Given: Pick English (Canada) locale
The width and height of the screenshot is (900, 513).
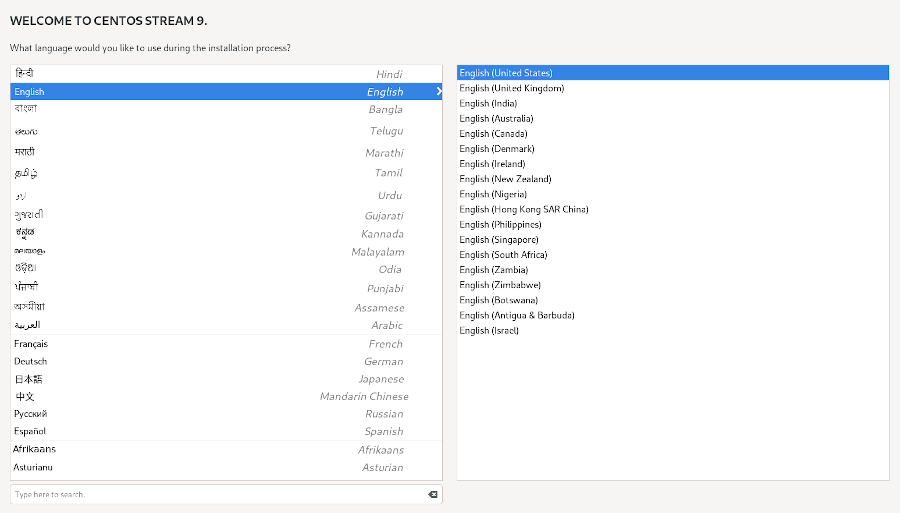Looking at the screenshot, I should [x=493, y=133].
